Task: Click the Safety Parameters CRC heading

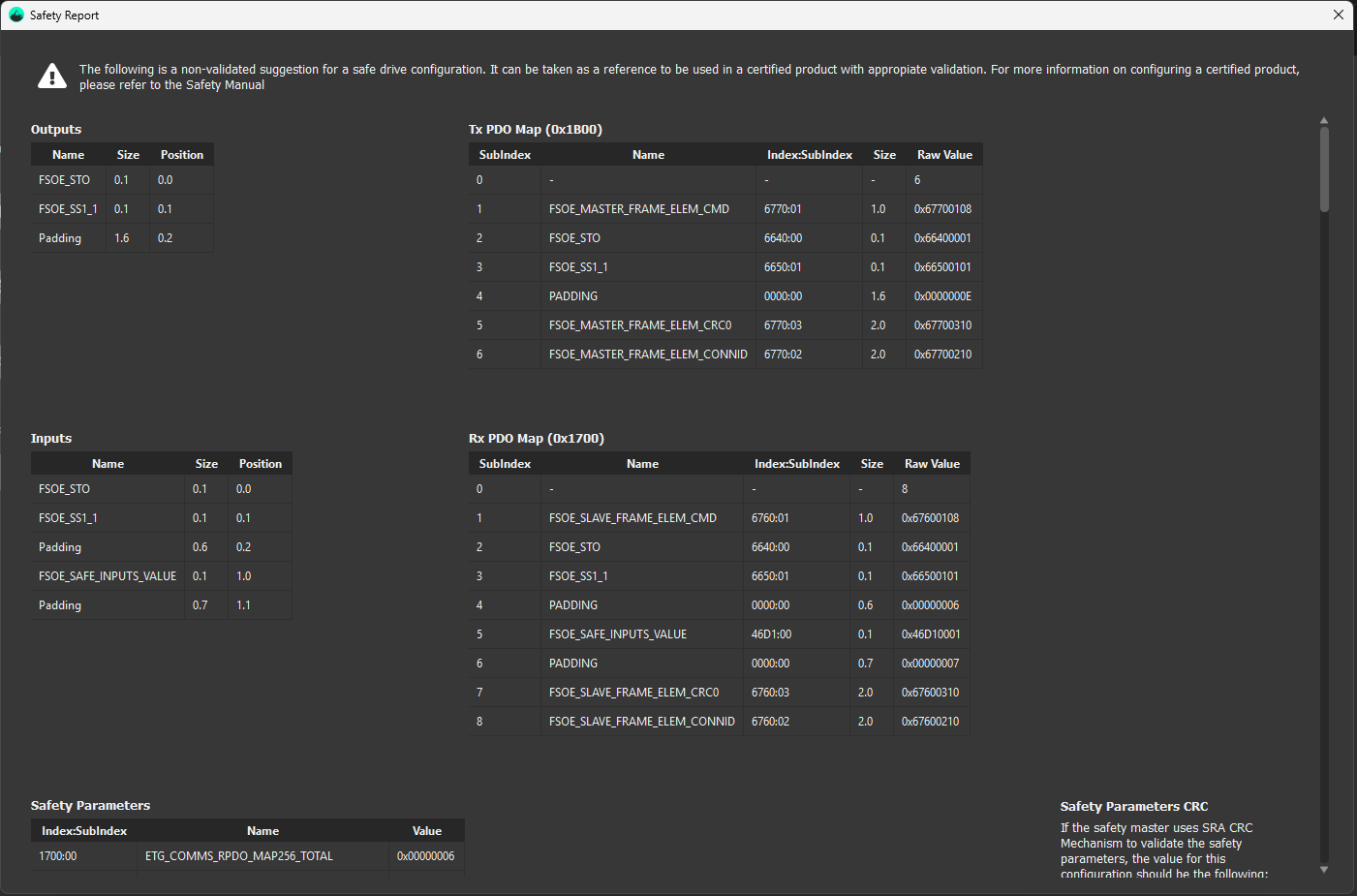Action: click(x=1133, y=807)
